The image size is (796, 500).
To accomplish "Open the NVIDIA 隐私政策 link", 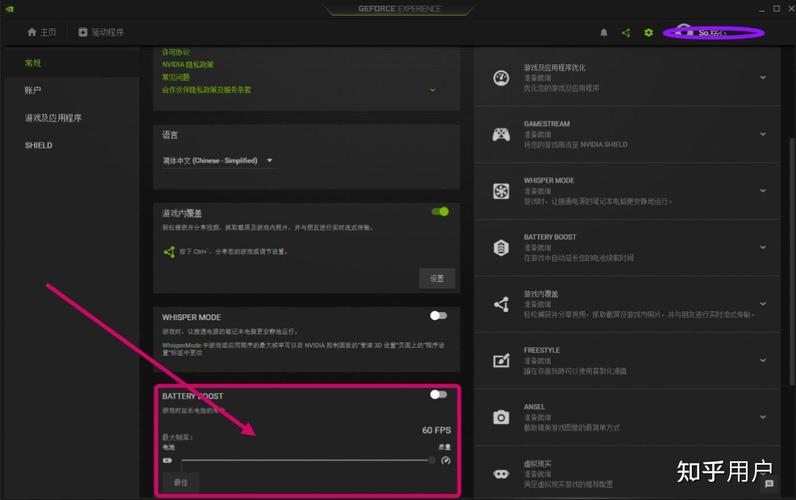I will 188,64.
